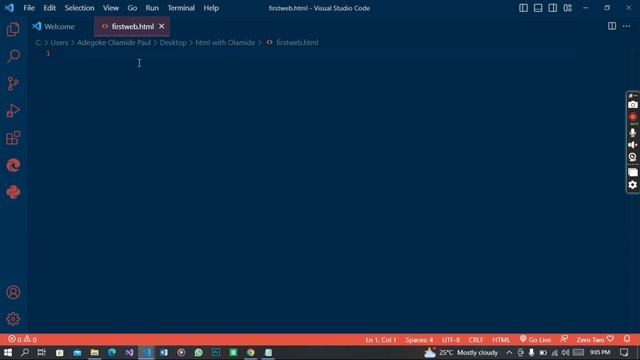640x360 pixels.
Task: Start Go Live server from status bar
Action: (535, 340)
